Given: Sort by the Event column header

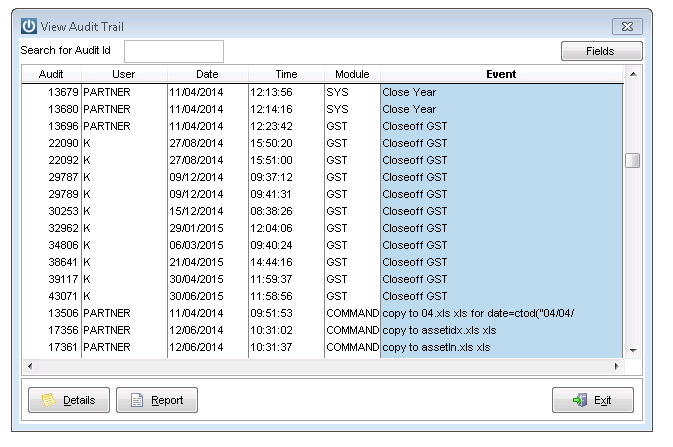Looking at the screenshot, I should [x=501, y=74].
